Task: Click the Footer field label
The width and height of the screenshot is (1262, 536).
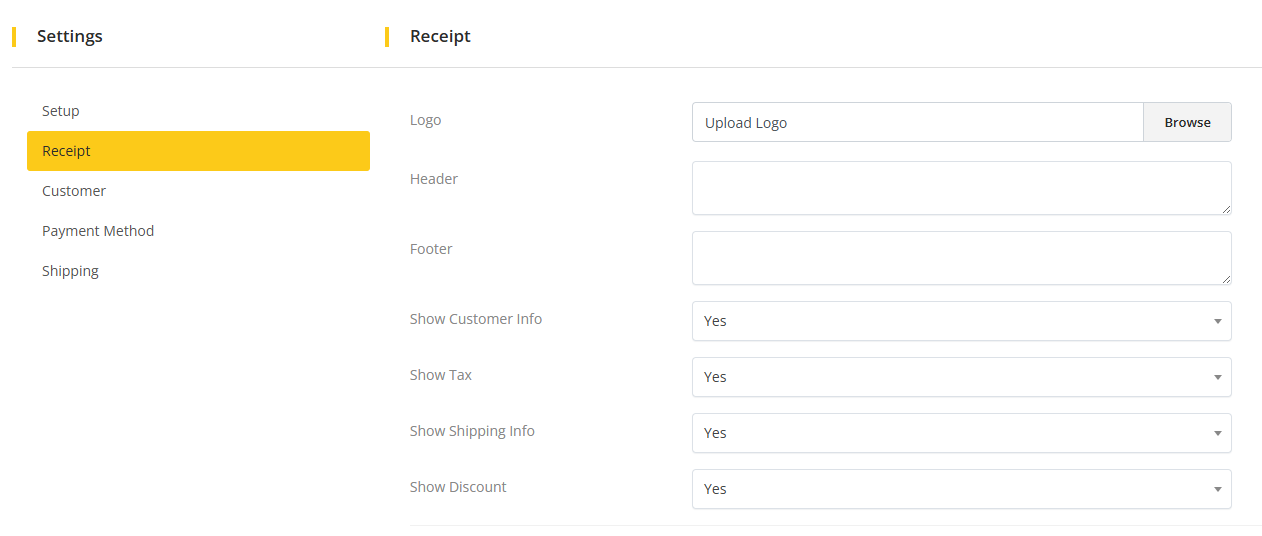Action: 431,249
